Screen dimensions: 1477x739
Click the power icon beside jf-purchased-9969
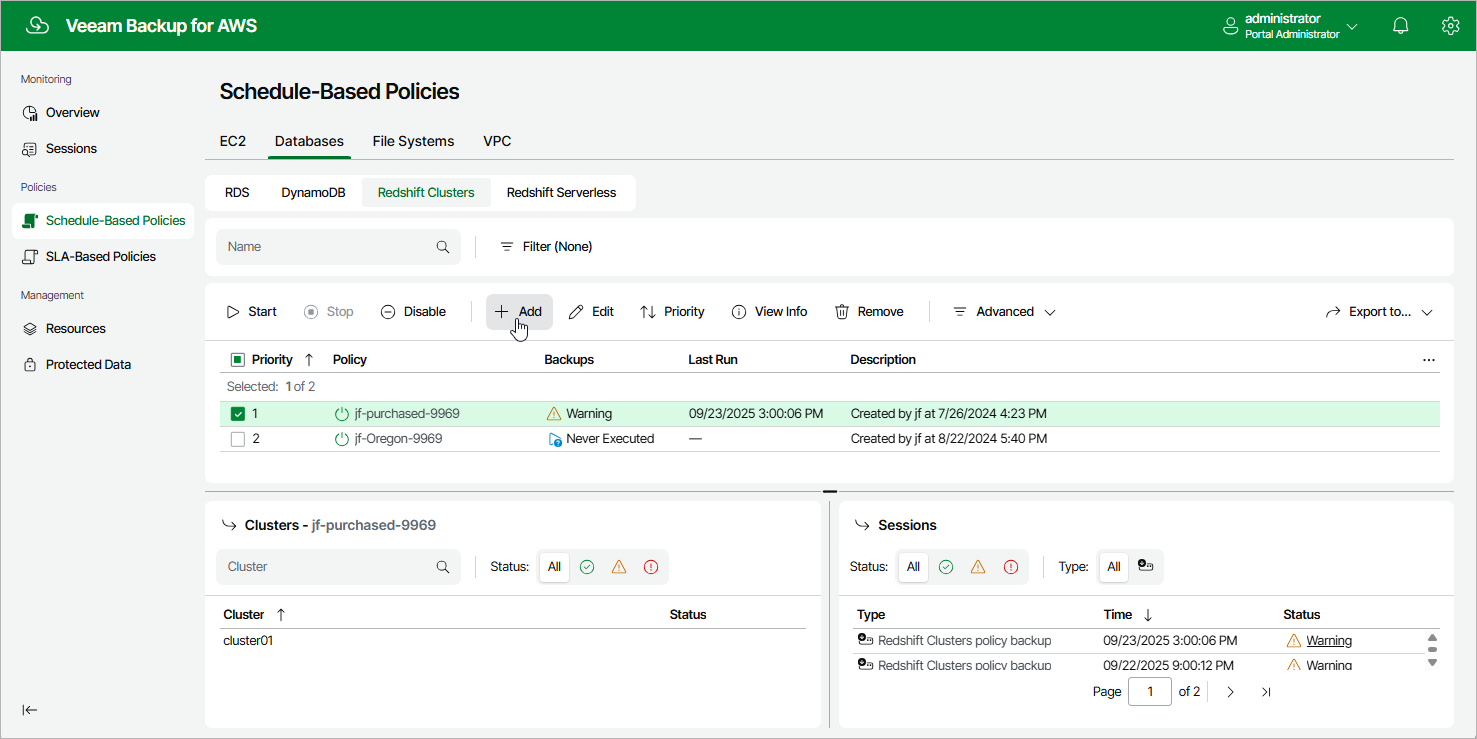click(342, 413)
